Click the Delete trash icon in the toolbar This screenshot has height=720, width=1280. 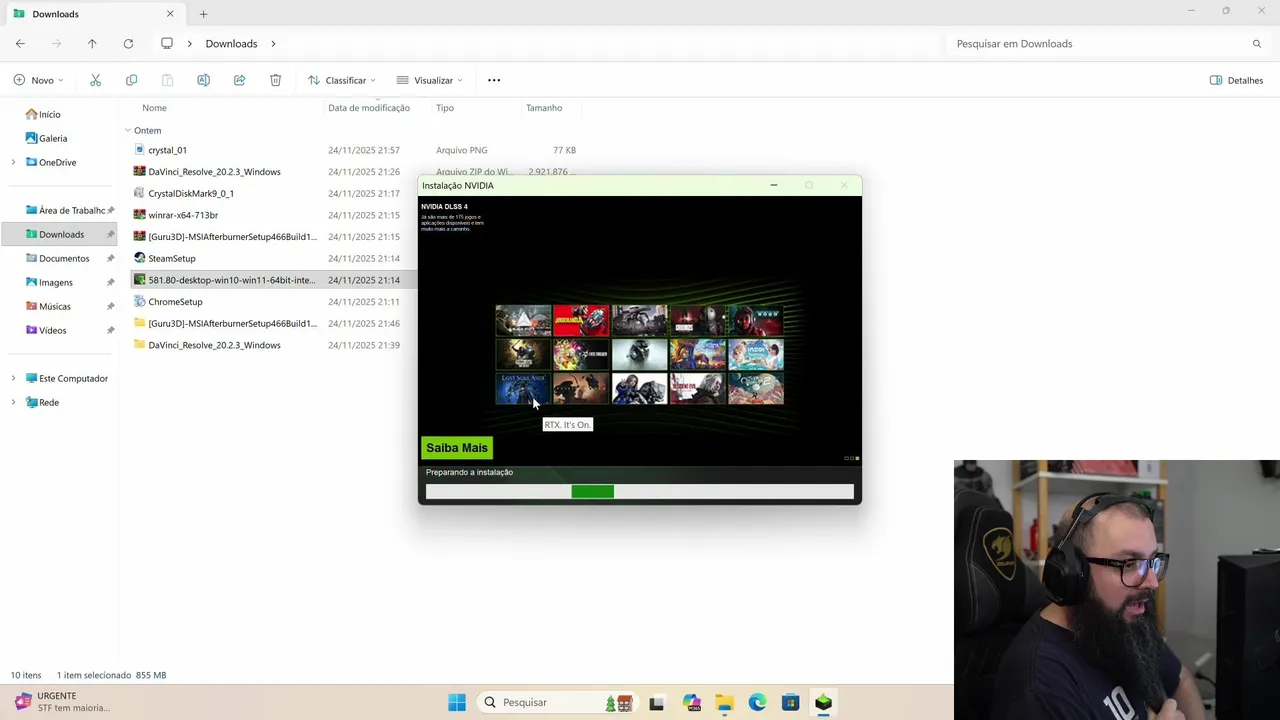click(x=275, y=80)
